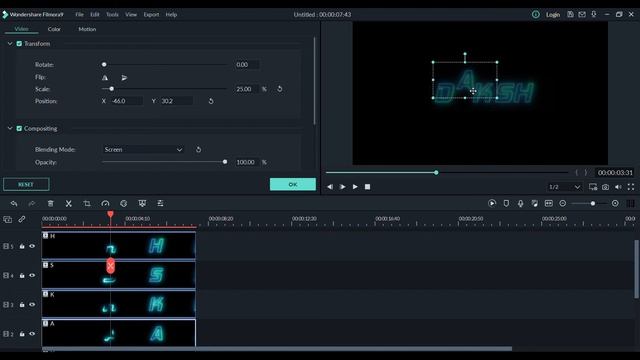Select the A clip thumbnail on track 2
The image size is (640, 360).
pyautogui.click(x=118, y=333)
